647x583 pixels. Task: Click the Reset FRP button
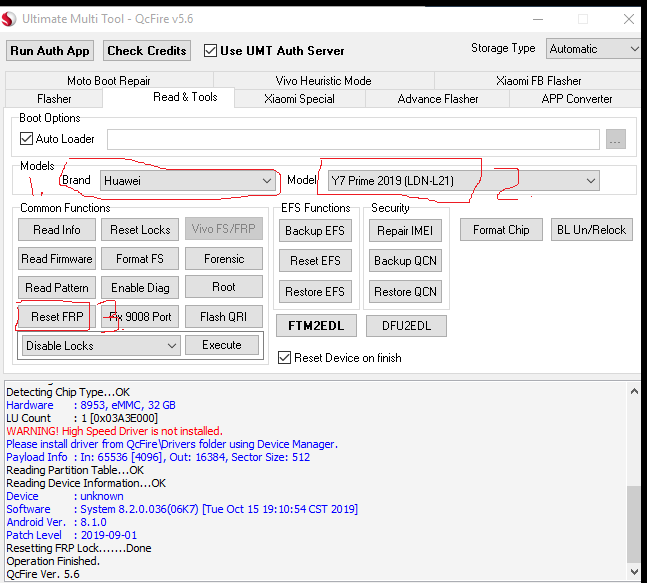(57, 316)
